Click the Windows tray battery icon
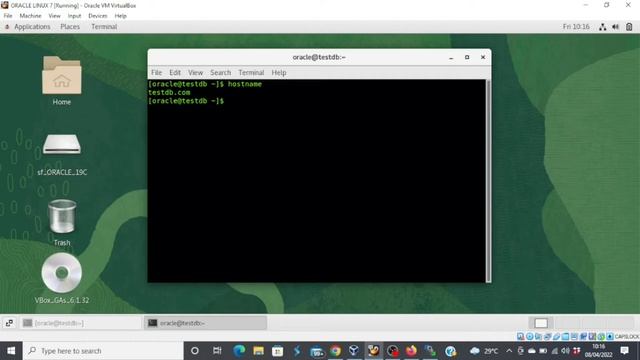The width and height of the screenshot is (640, 360). [543, 351]
